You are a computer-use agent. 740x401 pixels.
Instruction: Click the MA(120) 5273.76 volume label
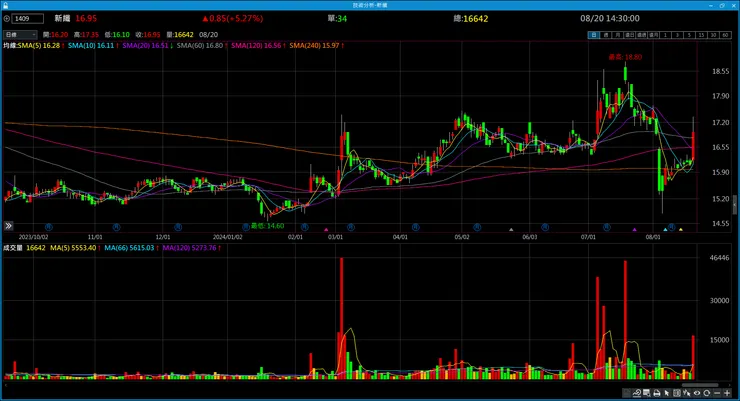[189, 248]
